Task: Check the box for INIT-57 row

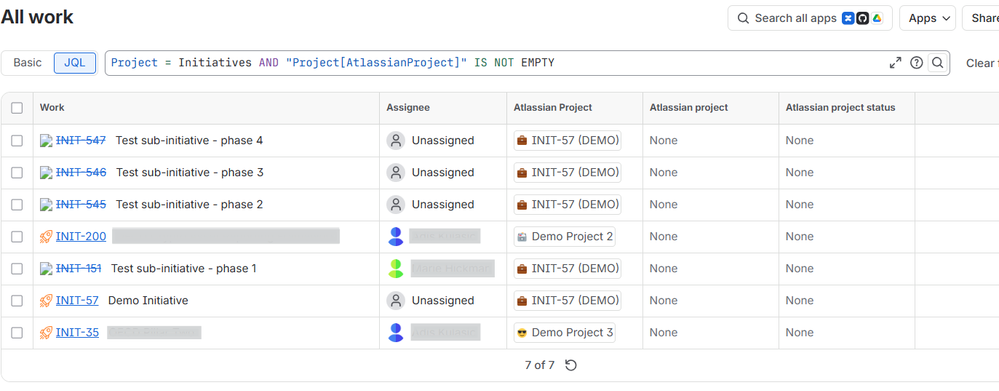Action: 17,301
